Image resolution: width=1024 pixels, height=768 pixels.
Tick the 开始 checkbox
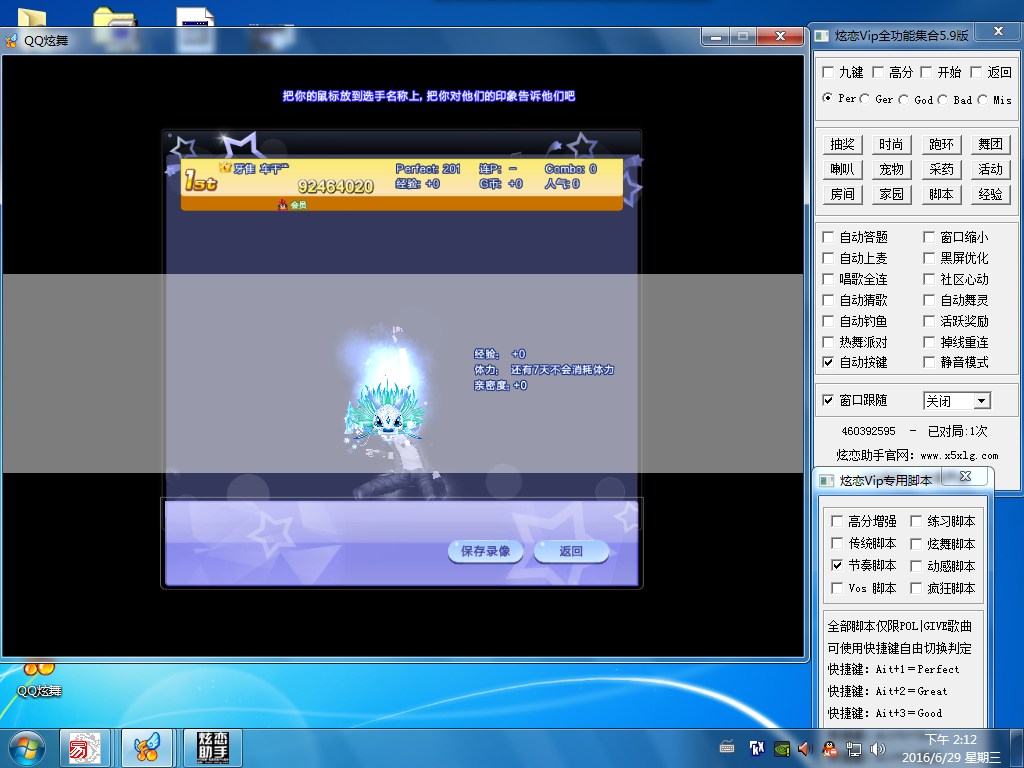[x=926, y=72]
